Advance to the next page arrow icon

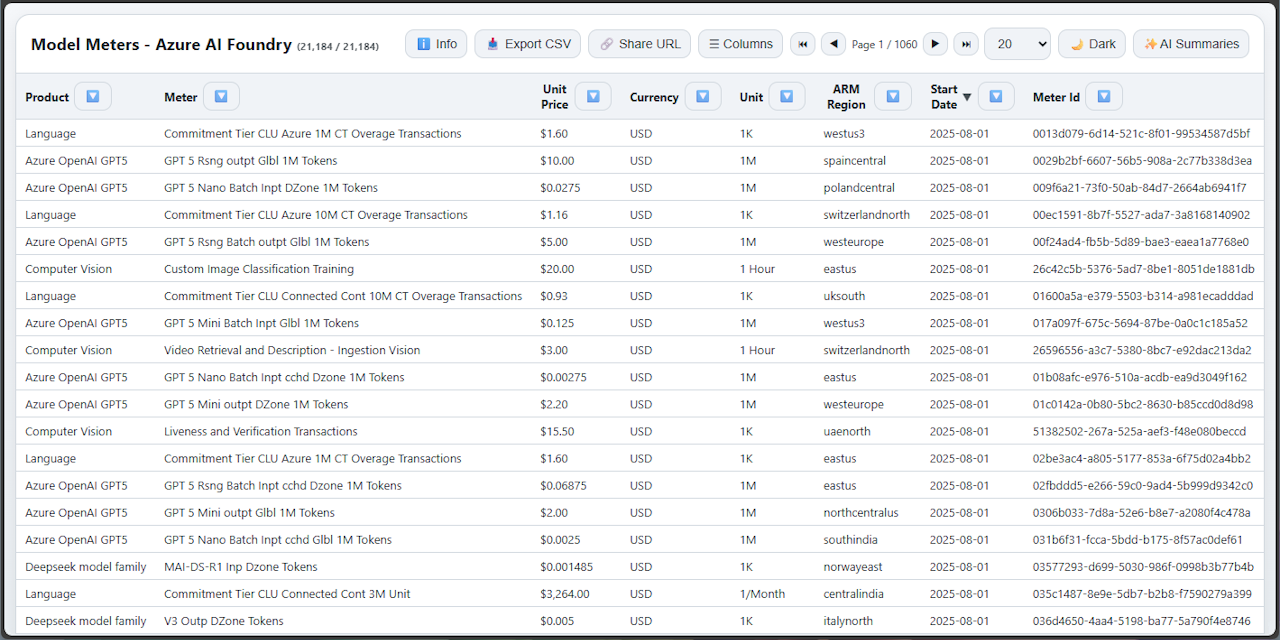tap(935, 44)
